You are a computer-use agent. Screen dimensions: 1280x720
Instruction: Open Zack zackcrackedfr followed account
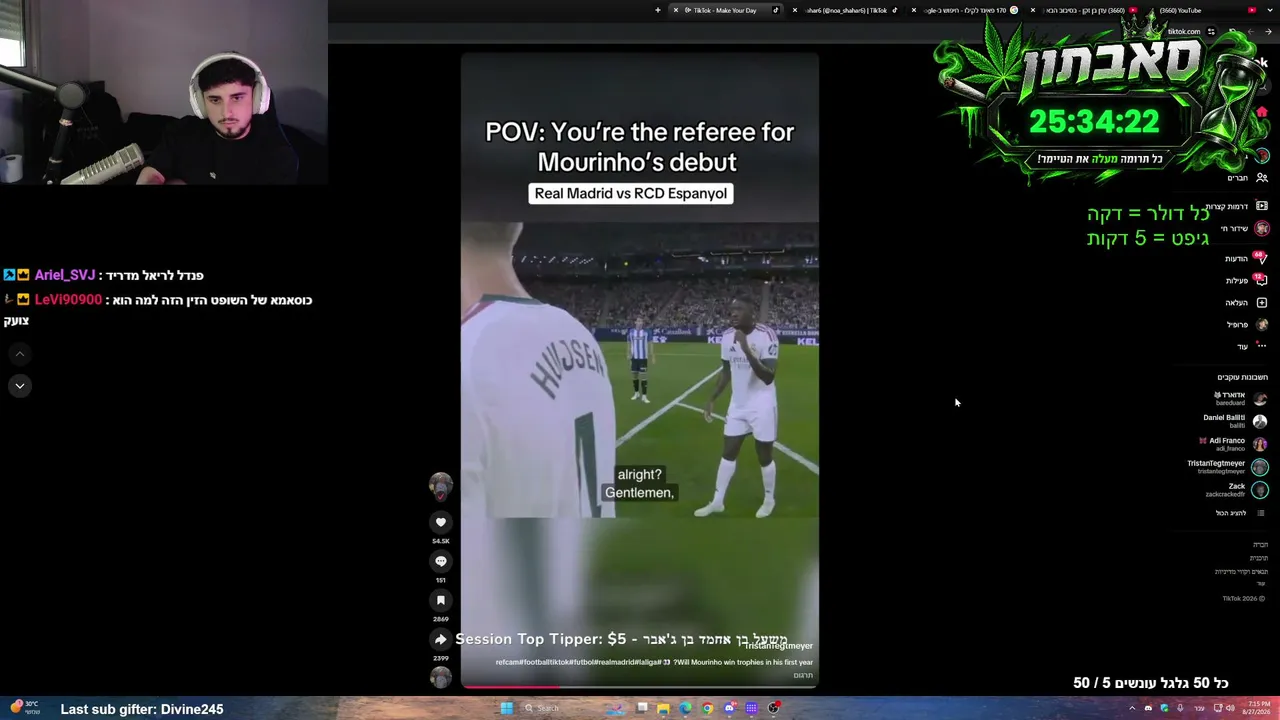[1237, 490]
